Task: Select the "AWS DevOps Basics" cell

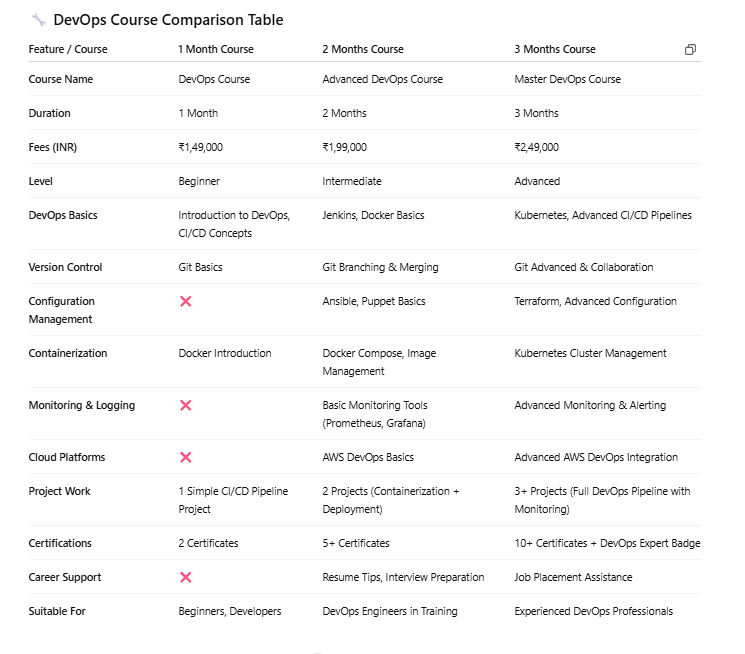Action: coord(368,457)
